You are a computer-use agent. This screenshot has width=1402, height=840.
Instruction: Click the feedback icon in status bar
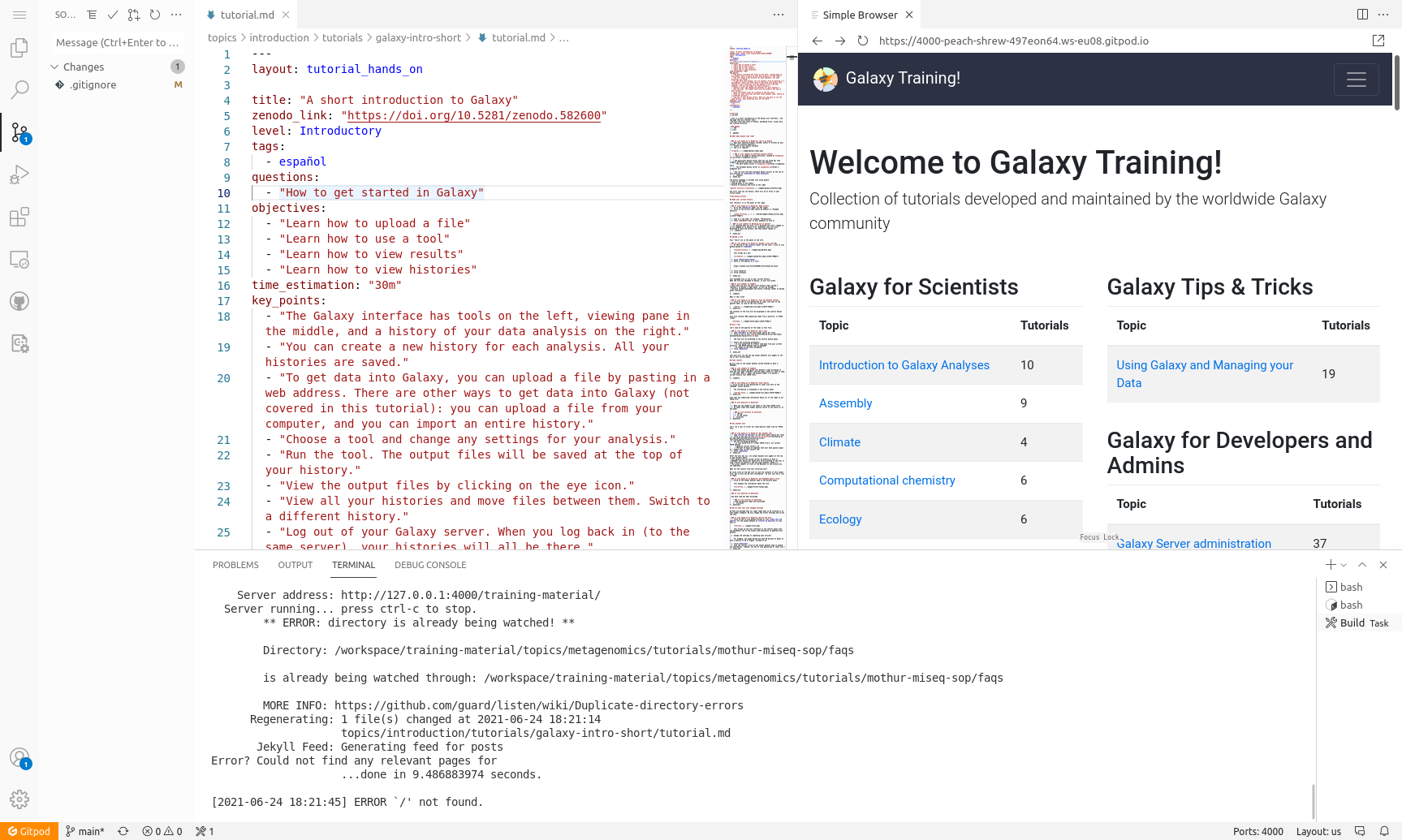click(x=1360, y=831)
